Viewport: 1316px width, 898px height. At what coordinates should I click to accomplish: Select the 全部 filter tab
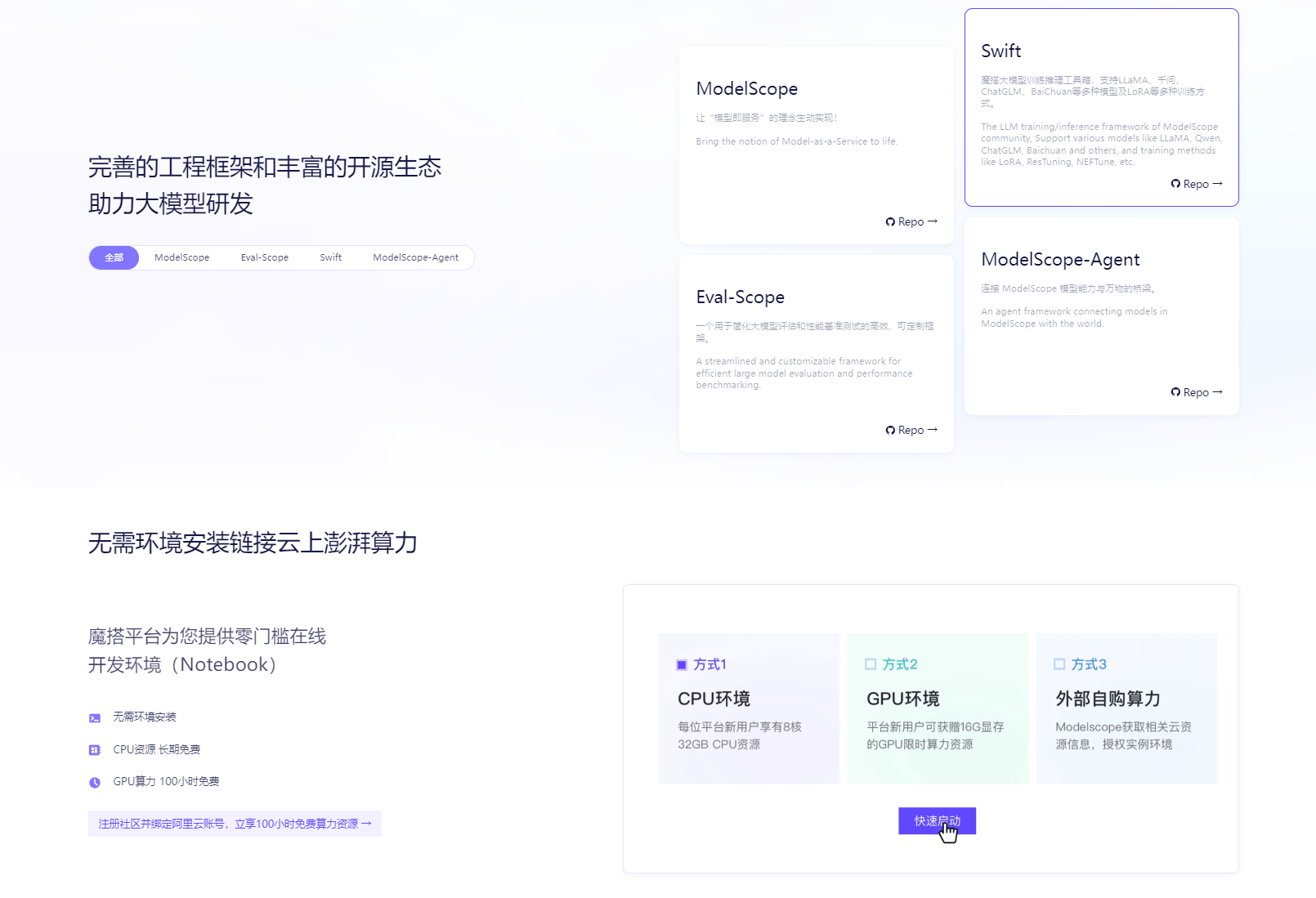(x=114, y=257)
